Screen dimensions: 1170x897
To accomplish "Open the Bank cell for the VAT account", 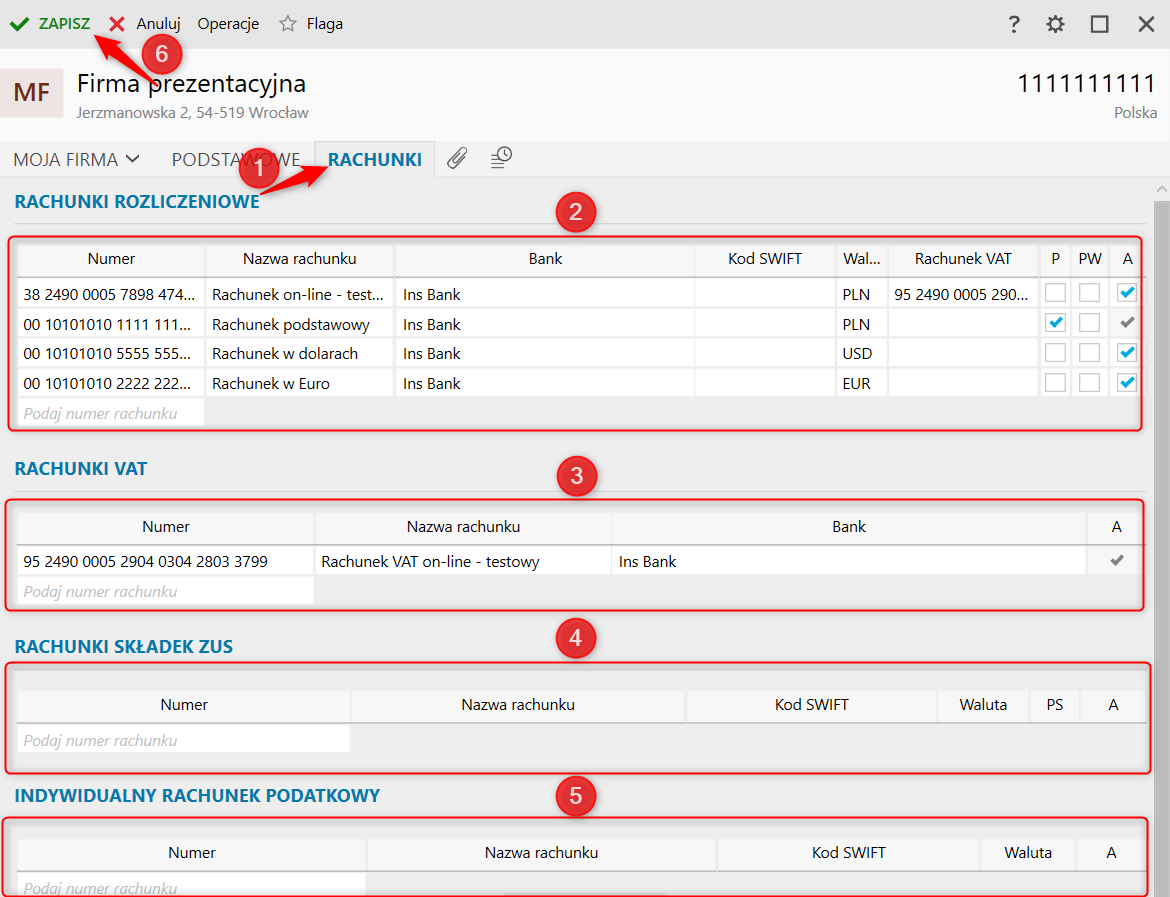I will click(x=848, y=562).
